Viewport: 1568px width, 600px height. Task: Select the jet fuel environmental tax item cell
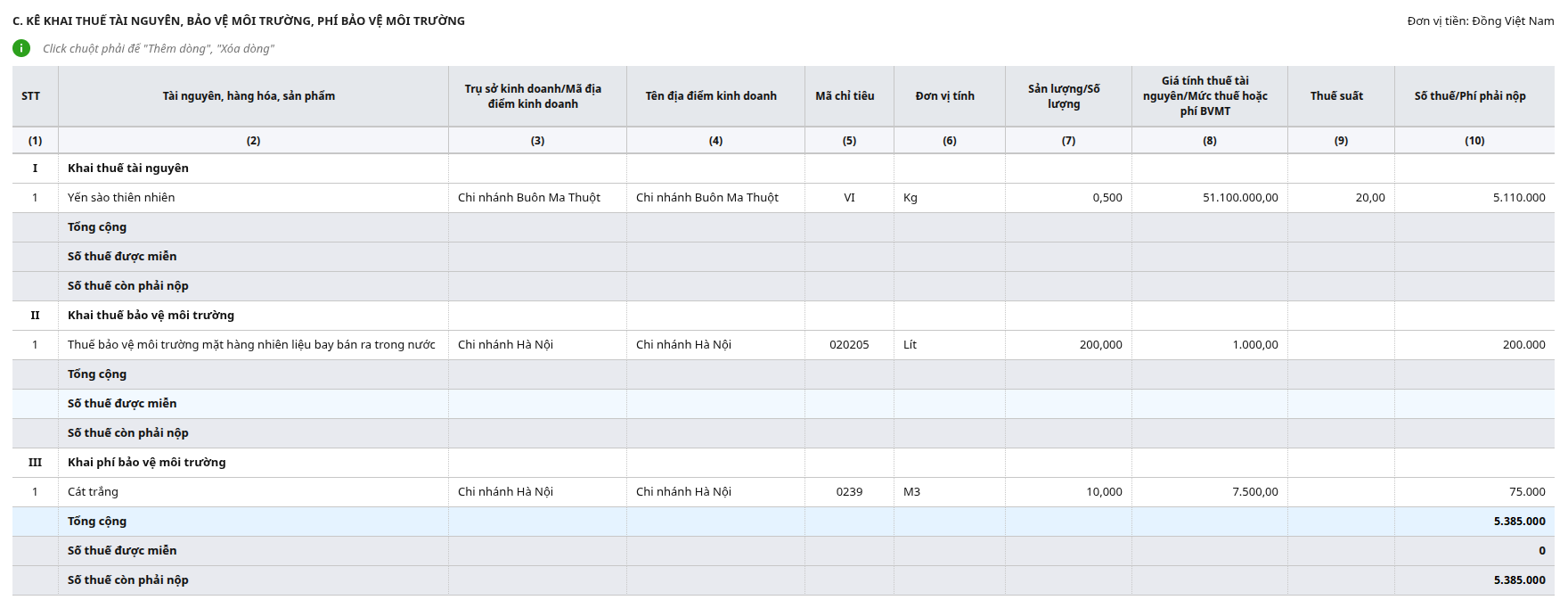[252, 345]
